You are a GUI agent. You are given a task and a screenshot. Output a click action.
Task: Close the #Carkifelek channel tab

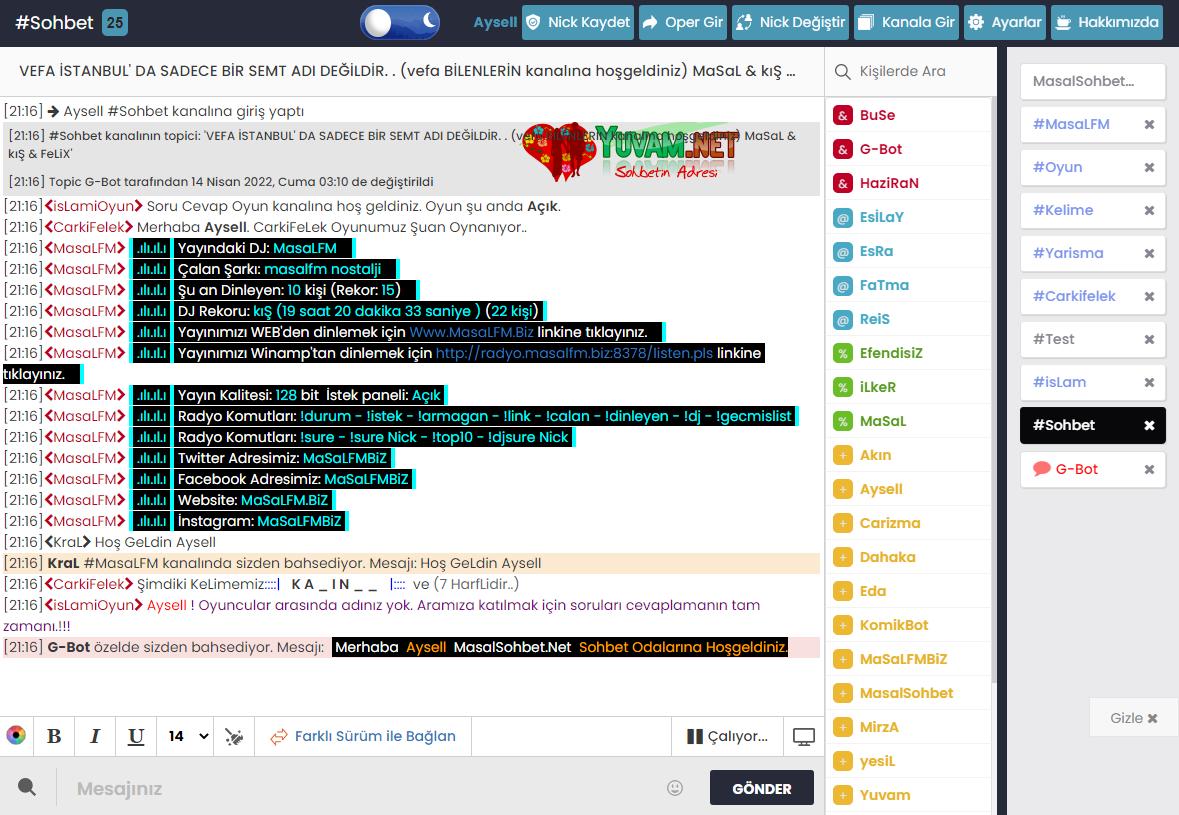coord(1149,296)
